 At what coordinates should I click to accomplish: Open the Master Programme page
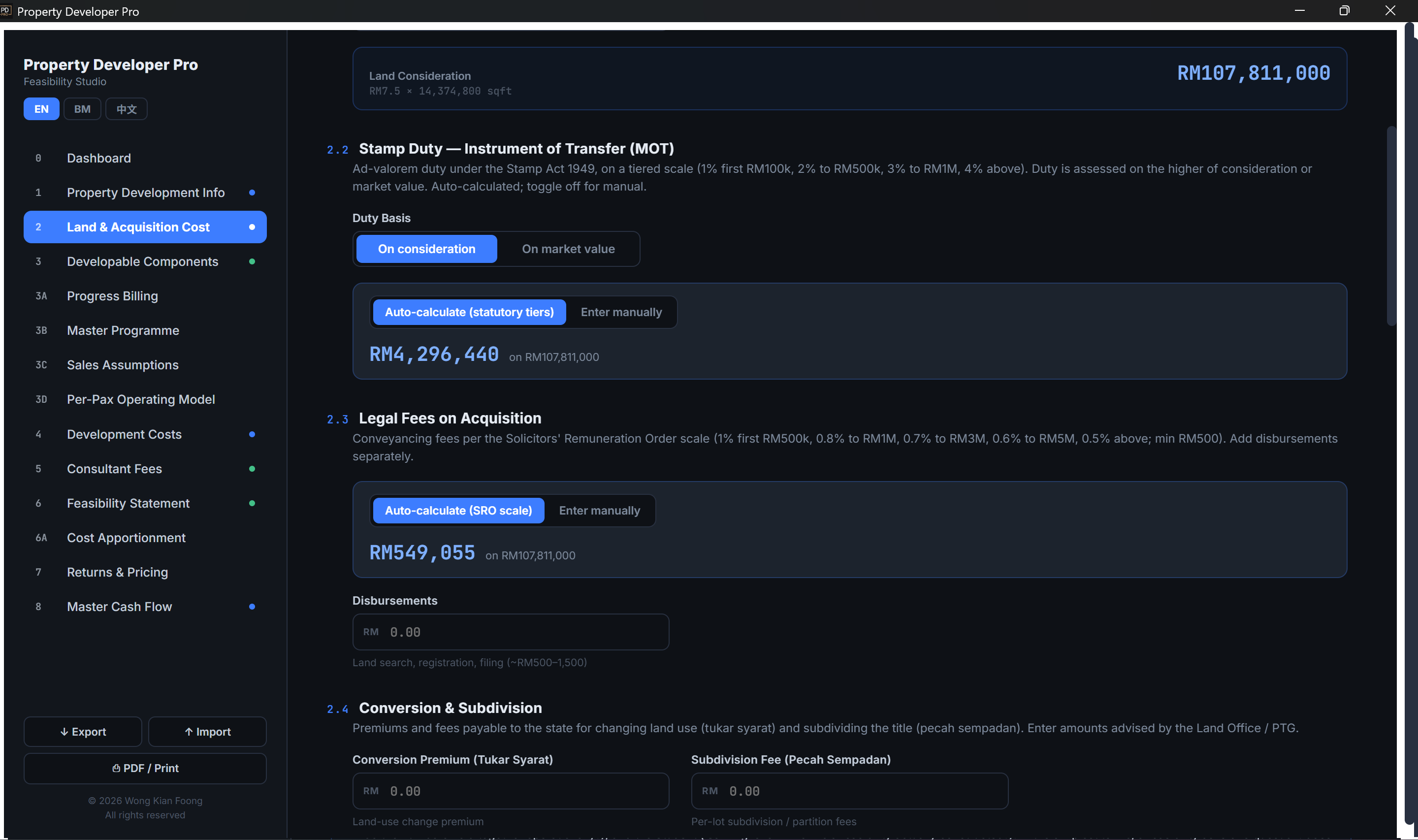(x=145, y=330)
